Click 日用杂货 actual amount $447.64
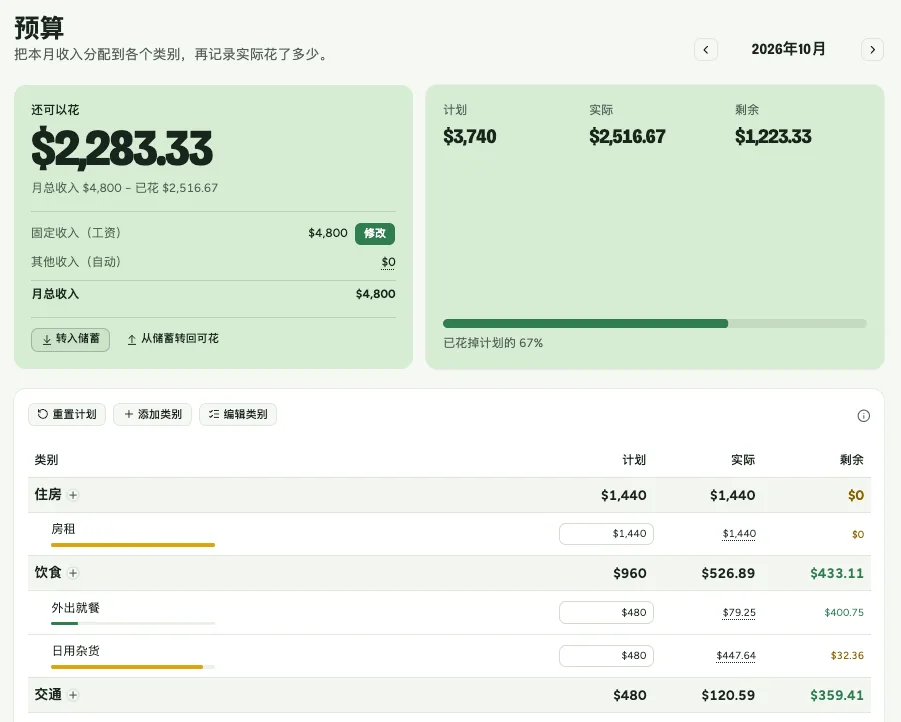901x722 pixels. [736, 656]
